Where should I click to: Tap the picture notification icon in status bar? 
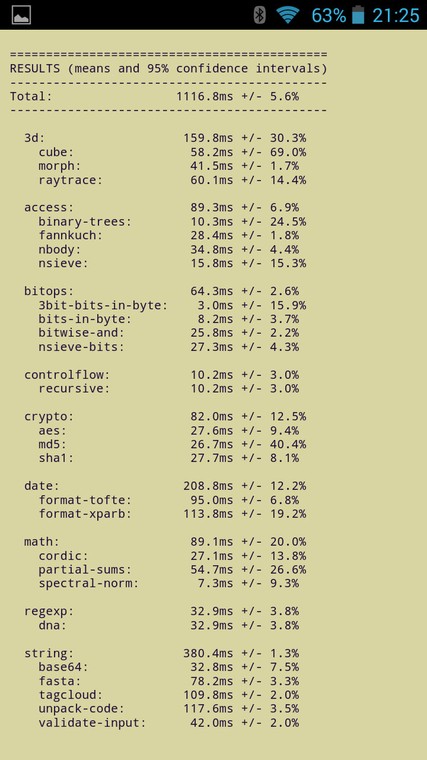(21, 15)
